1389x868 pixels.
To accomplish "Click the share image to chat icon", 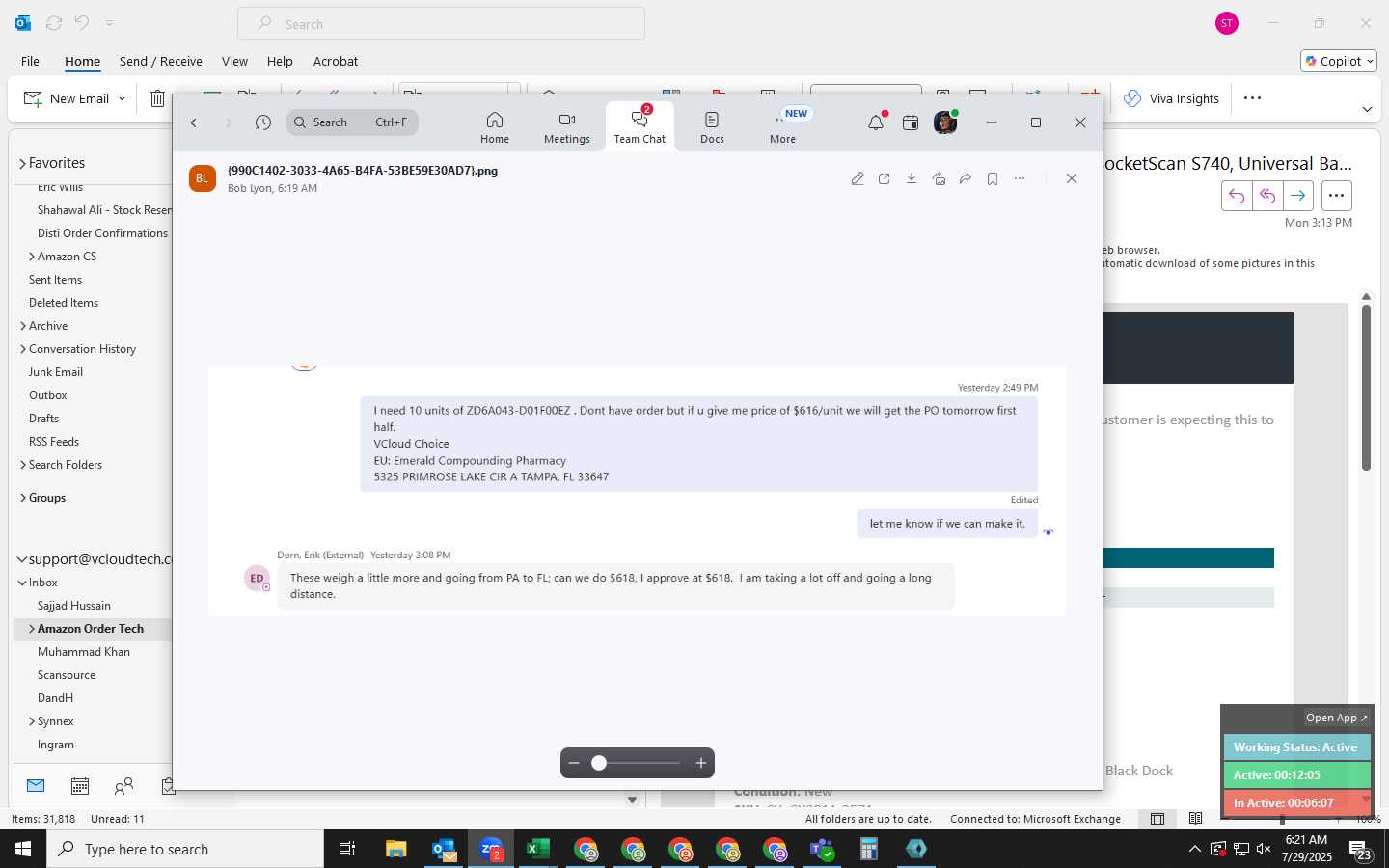I will (x=939, y=178).
